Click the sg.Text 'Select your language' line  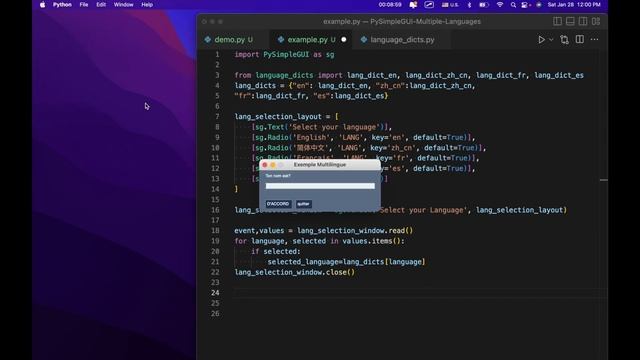322,127
